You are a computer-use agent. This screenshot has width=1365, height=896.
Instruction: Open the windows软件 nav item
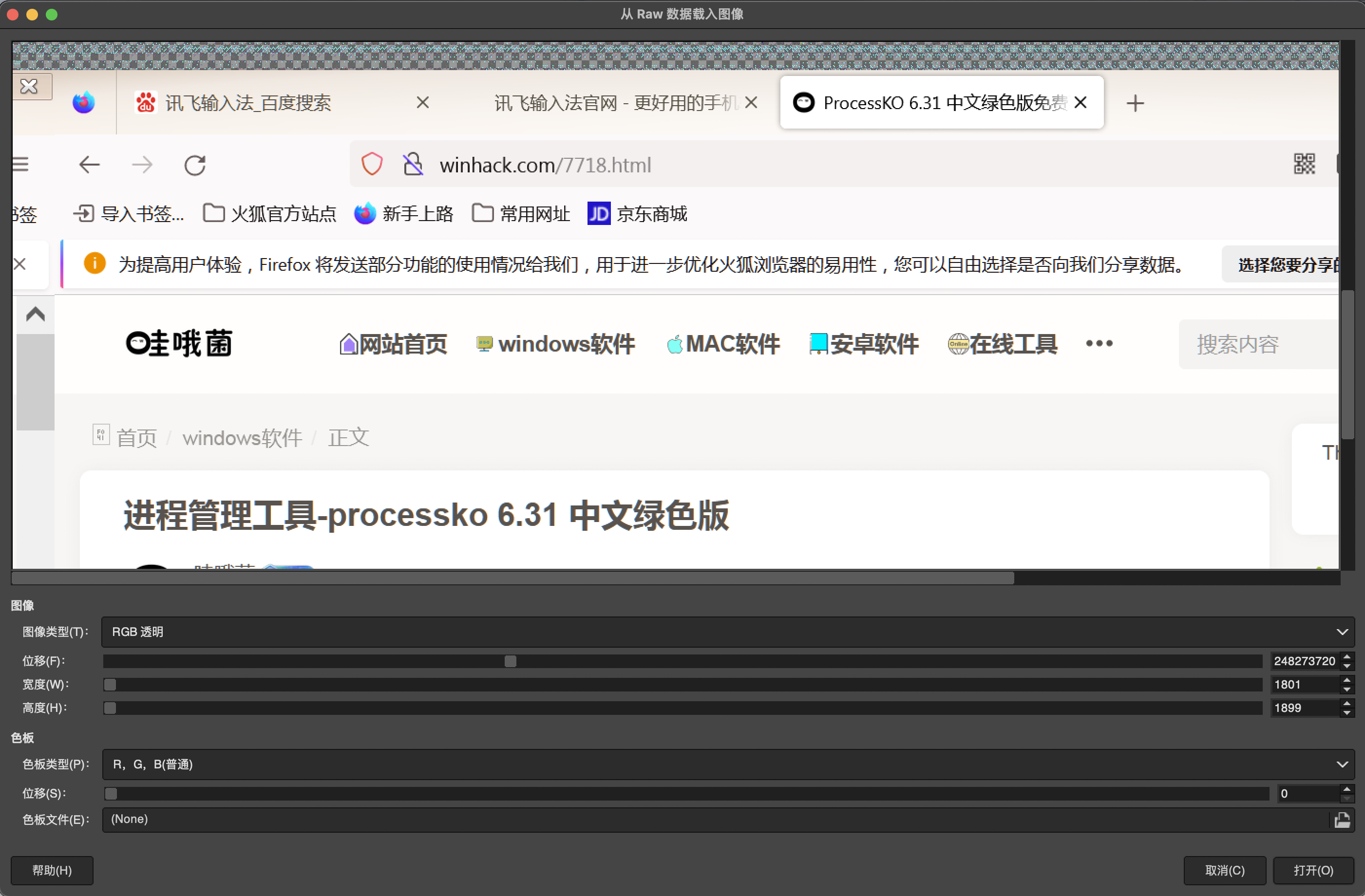[x=555, y=344]
